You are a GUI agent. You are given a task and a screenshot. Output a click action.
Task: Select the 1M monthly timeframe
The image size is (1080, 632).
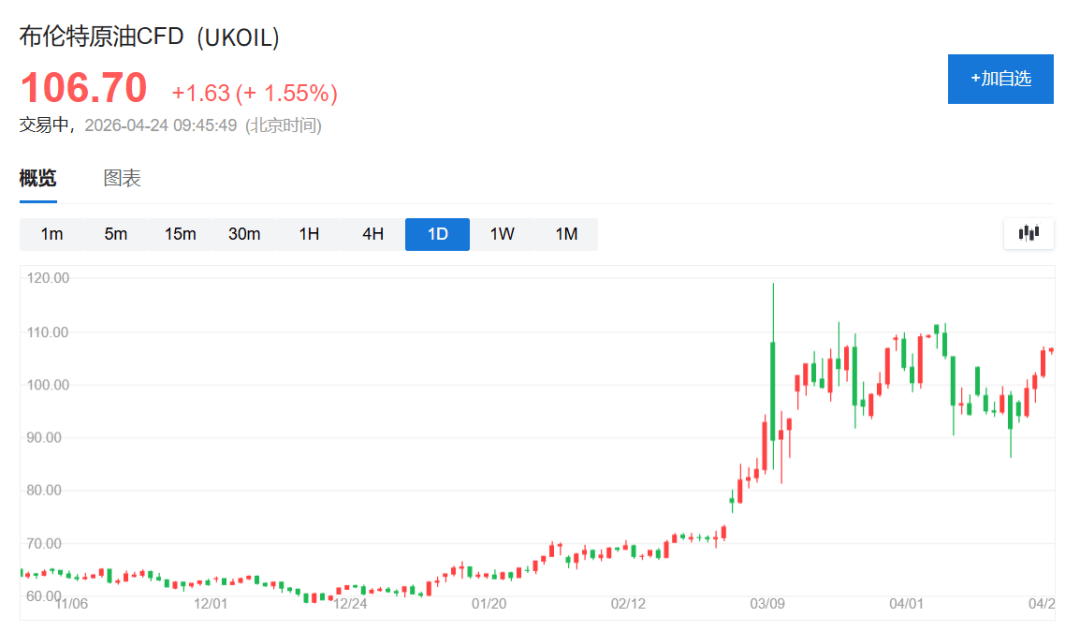coord(566,234)
